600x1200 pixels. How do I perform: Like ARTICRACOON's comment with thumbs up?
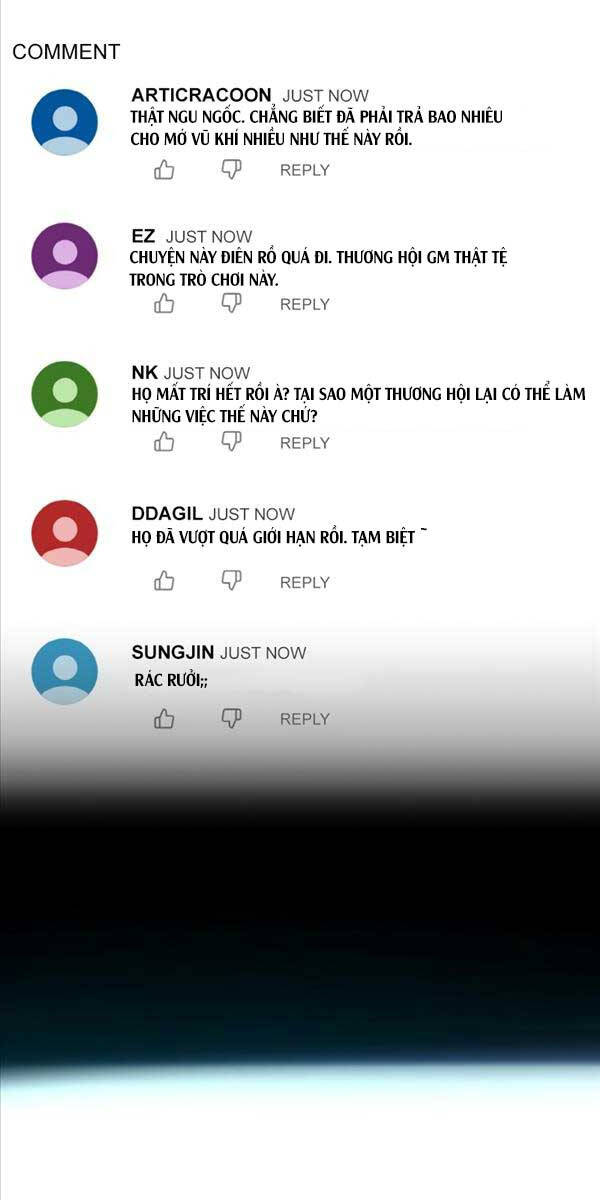[164, 170]
